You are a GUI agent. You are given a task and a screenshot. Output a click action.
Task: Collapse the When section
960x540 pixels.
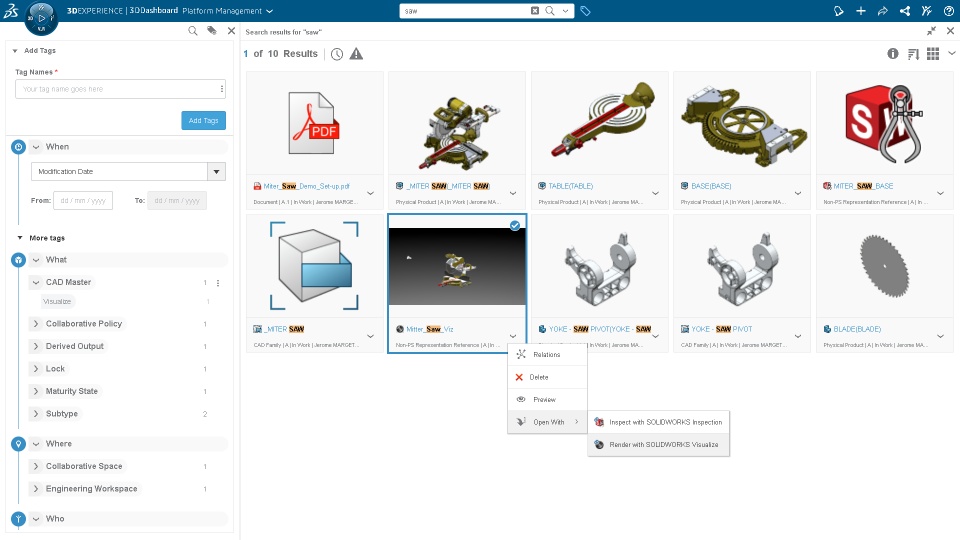(36, 147)
